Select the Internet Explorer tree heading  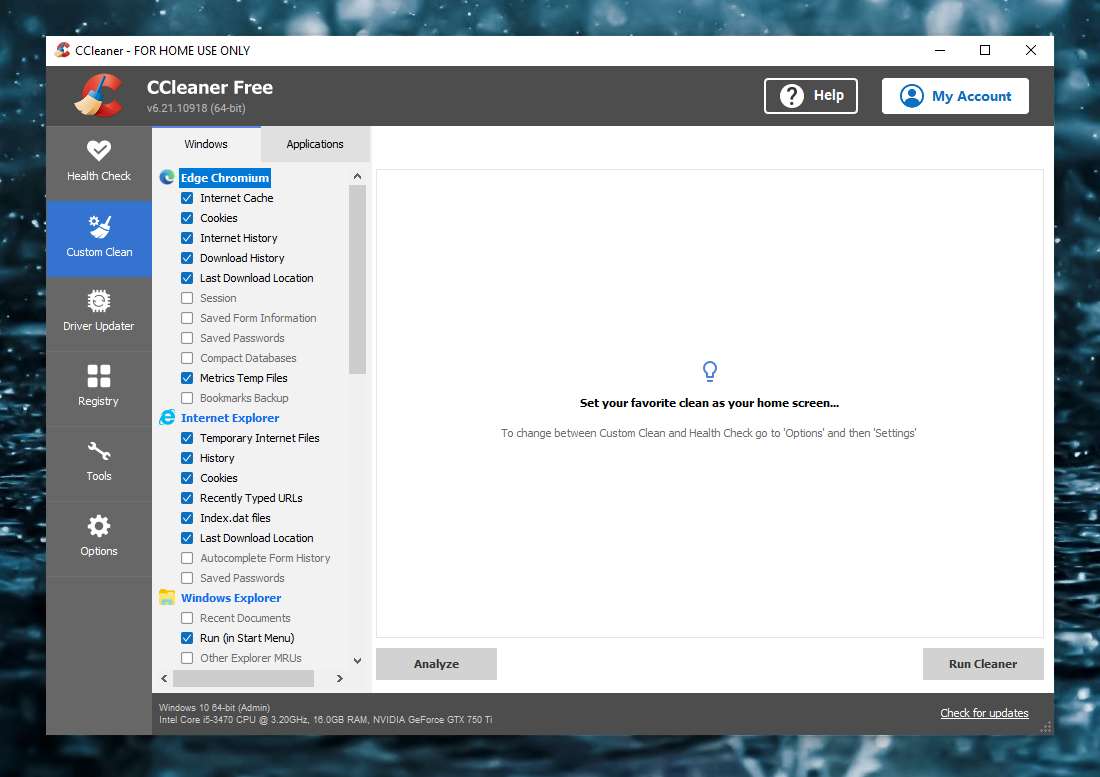pos(230,417)
